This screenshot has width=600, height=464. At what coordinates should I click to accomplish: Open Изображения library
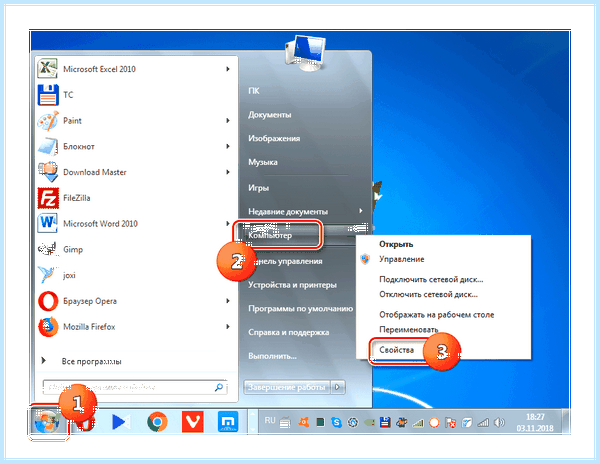click(274, 138)
